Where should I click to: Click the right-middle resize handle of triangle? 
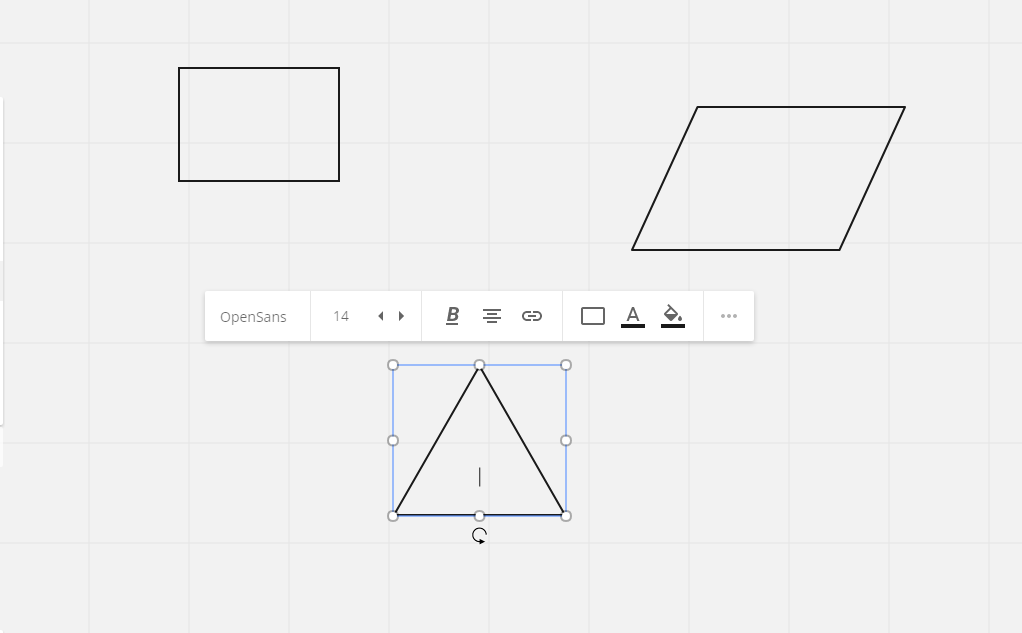click(566, 440)
